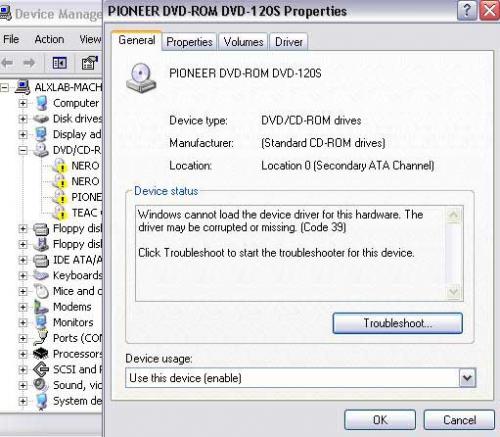Collapse the DVD/CD-ROM drives node
Viewport: 500px width, 437px height.
point(23,150)
